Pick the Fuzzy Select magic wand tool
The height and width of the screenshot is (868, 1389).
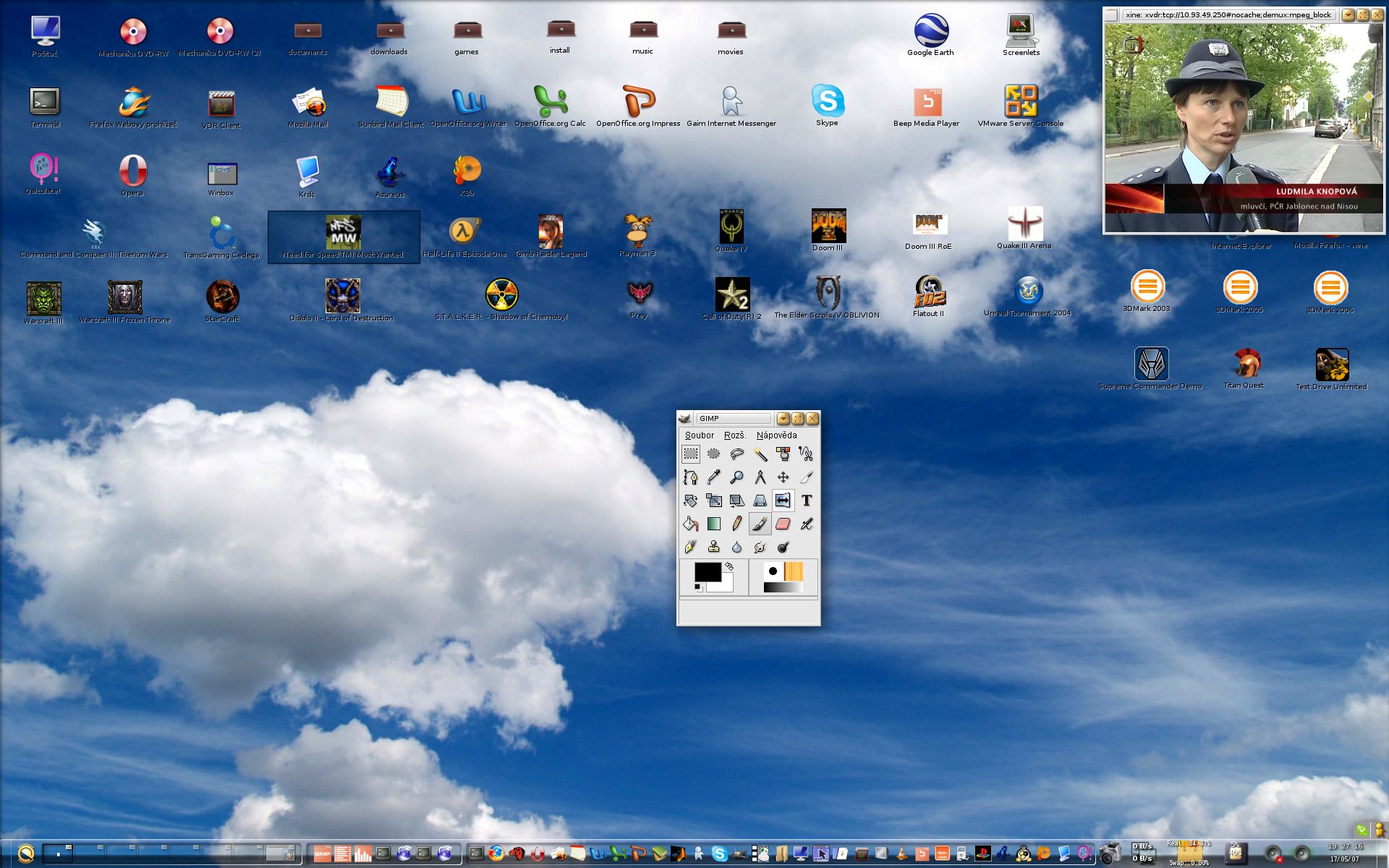(760, 454)
